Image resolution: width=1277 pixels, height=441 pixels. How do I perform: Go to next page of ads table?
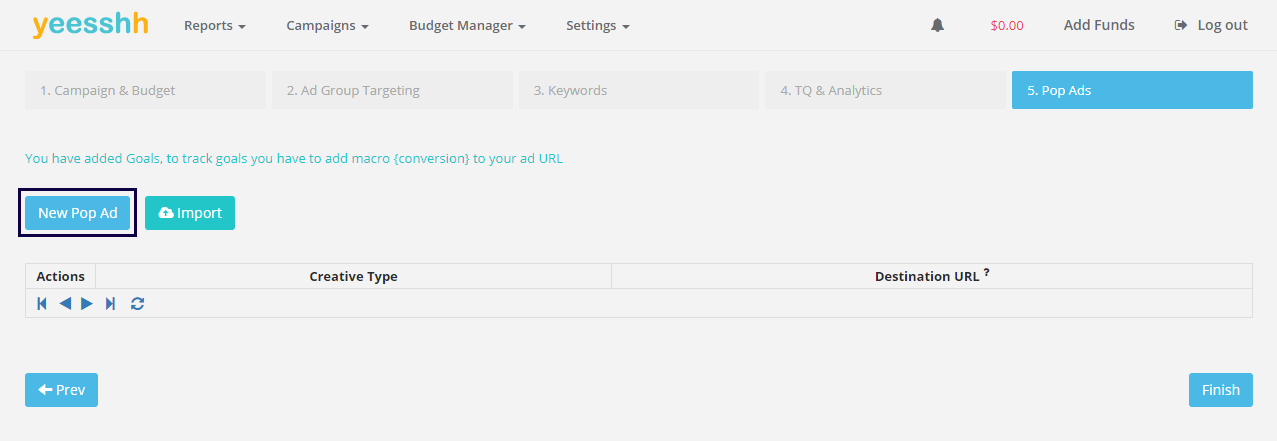87,303
